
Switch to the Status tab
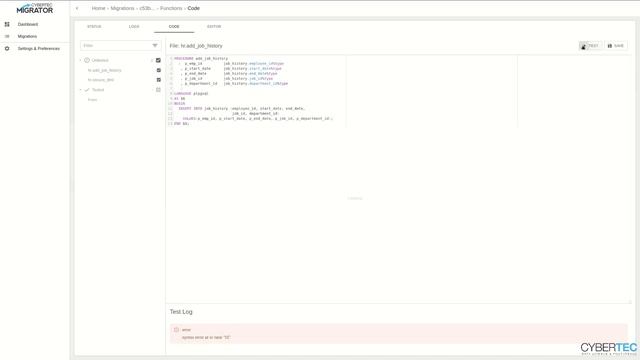[x=94, y=27]
